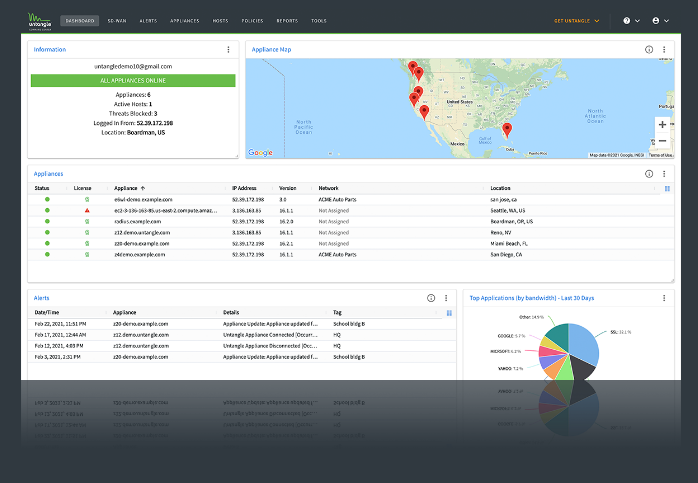Open the help menu question mark icon
This screenshot has width=698, height=483.
click(626, 20)
